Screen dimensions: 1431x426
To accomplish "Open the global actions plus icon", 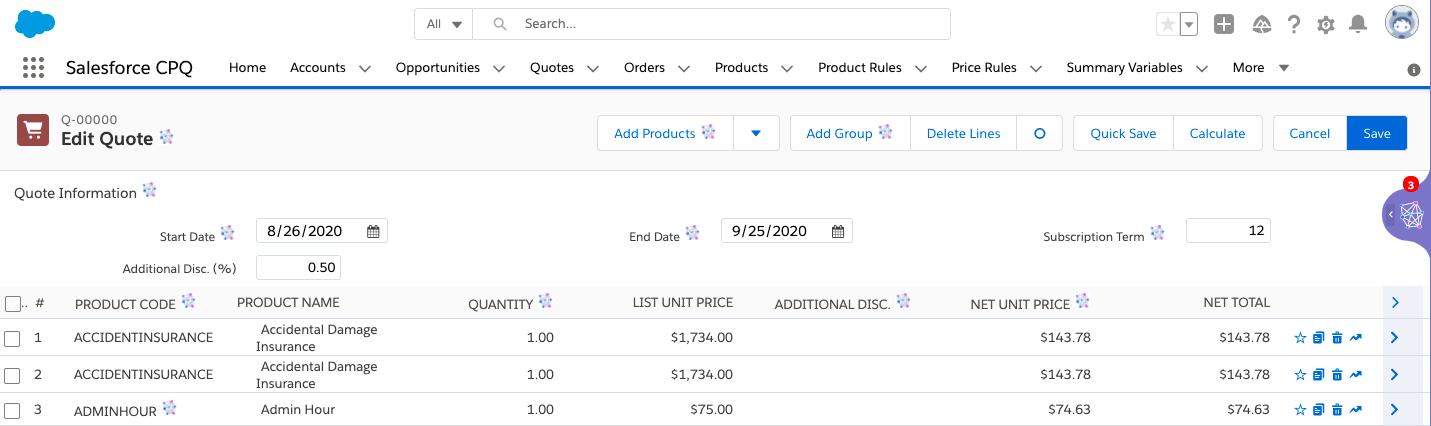I will tap(1224, 24).
